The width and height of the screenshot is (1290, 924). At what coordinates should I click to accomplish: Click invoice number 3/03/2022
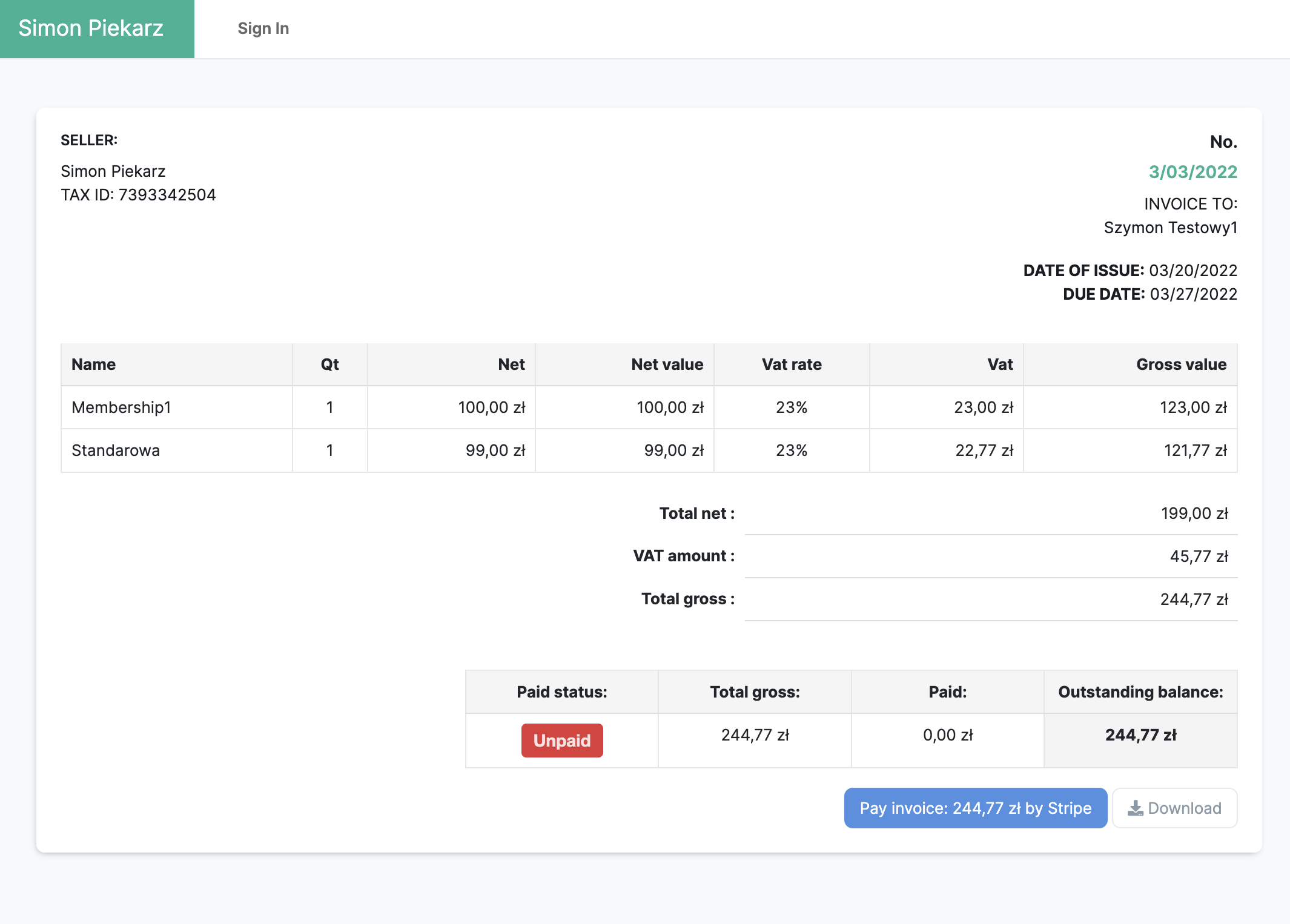point(1192,172)
